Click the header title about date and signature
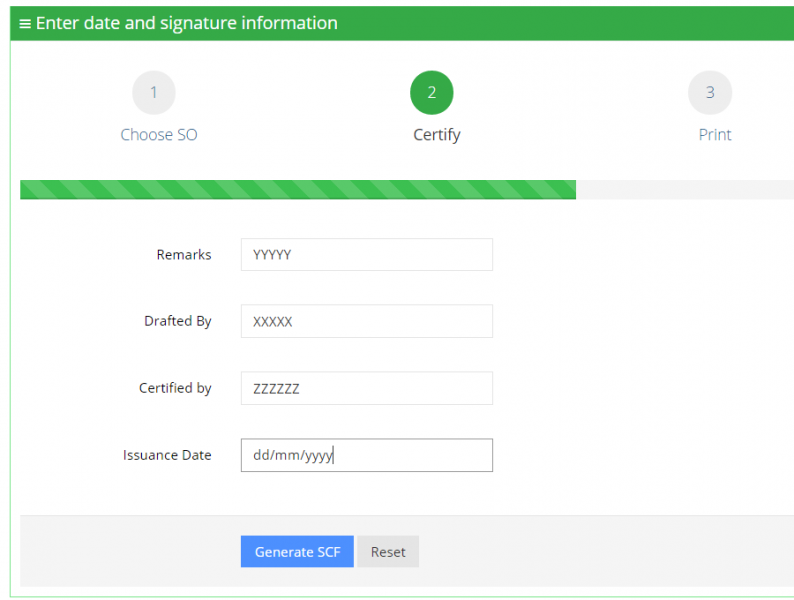794x600 pixels. pyautogui.click(x=187, y=23)
